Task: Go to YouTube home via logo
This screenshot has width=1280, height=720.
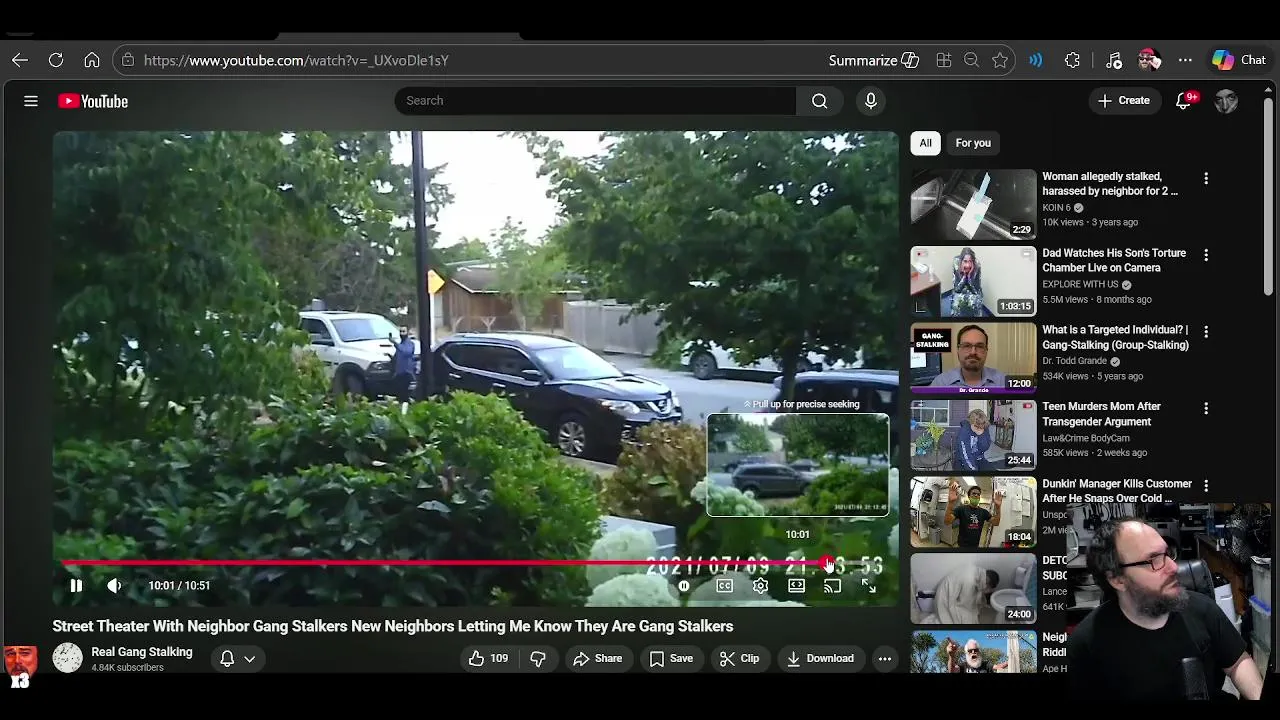Action: 93,101
